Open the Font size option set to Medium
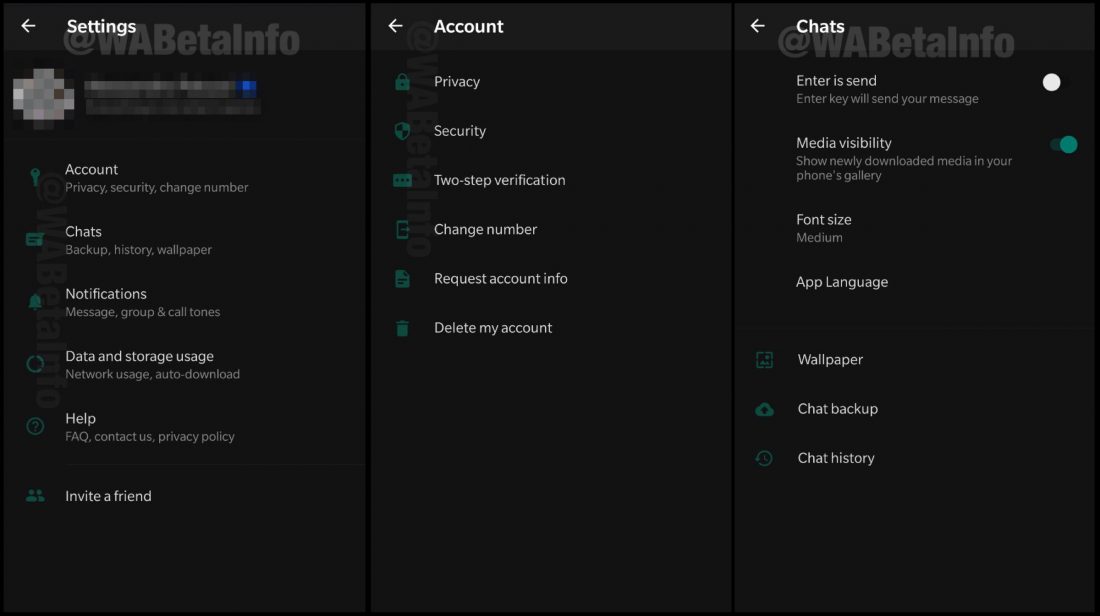Viewport: 1100px width, 616px height. (x=823, y=228)
